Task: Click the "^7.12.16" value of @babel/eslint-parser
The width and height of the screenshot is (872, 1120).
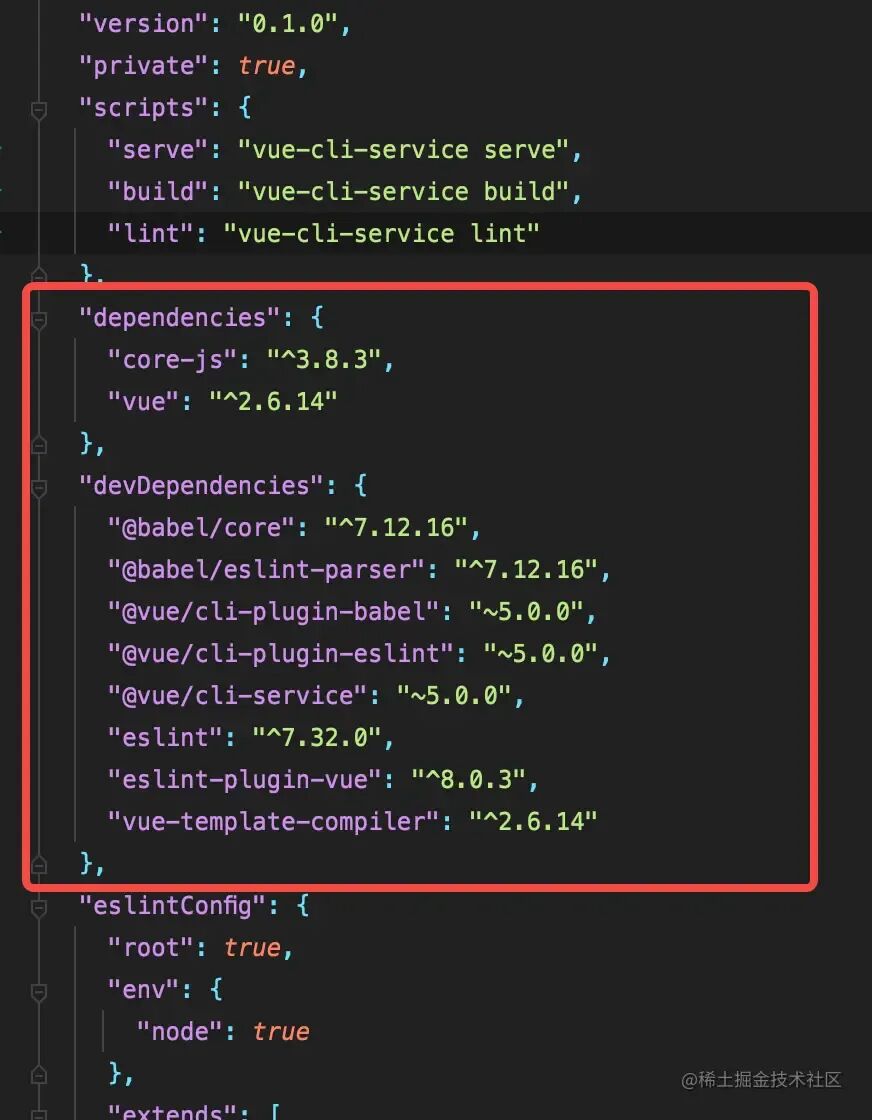Action: click(526, 570)
